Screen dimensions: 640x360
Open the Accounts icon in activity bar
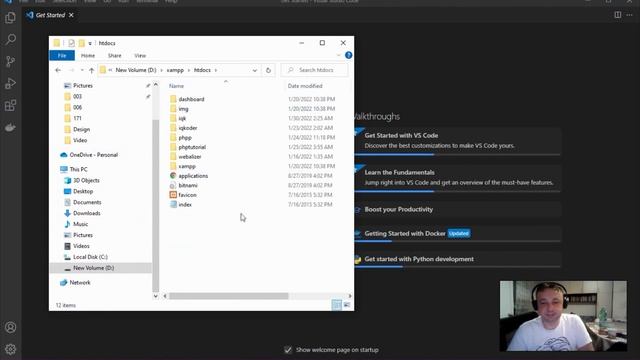(x=11, y=327)
